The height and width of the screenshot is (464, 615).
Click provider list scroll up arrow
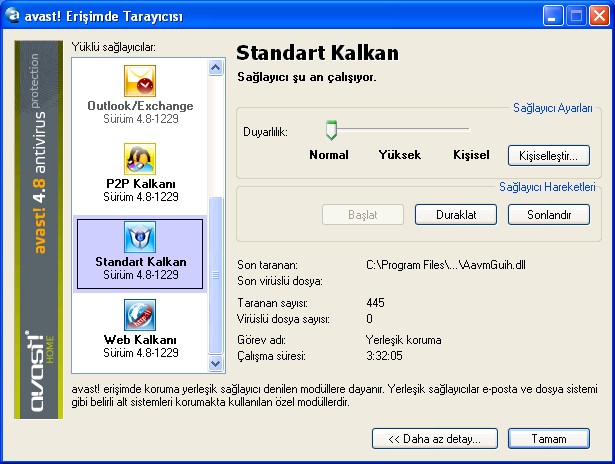pyautogui.click(x=215, y=68)
